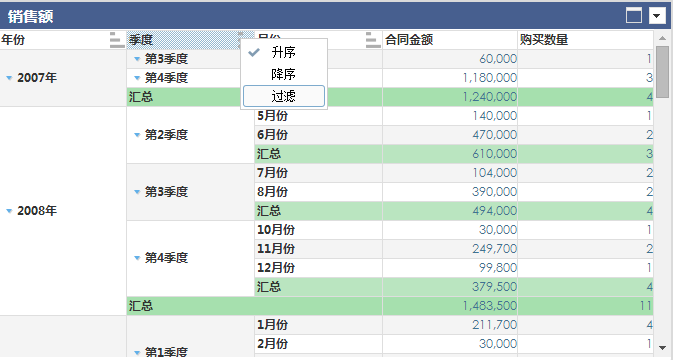Collapse 第3季度 under 2008年
The height and width of the screenshot is (360, 673).
(137, 192)
